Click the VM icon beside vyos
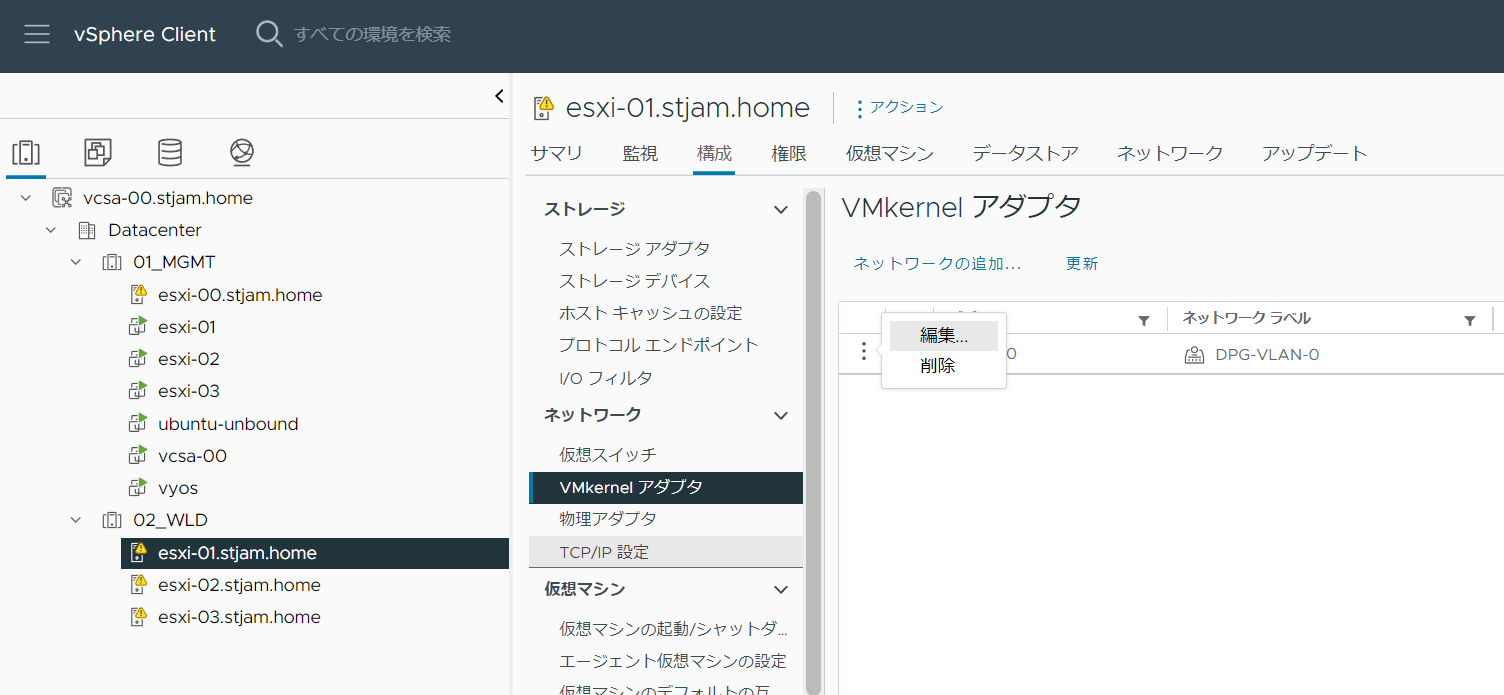The image size is (1504, 695). (138, 488)
